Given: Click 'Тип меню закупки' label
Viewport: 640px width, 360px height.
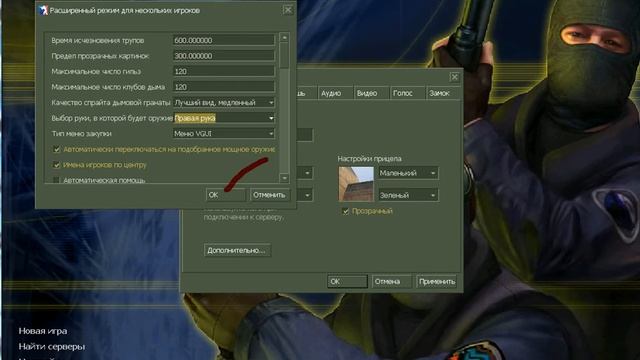Looking at the screenshot, I should click(x=81, y=133).
